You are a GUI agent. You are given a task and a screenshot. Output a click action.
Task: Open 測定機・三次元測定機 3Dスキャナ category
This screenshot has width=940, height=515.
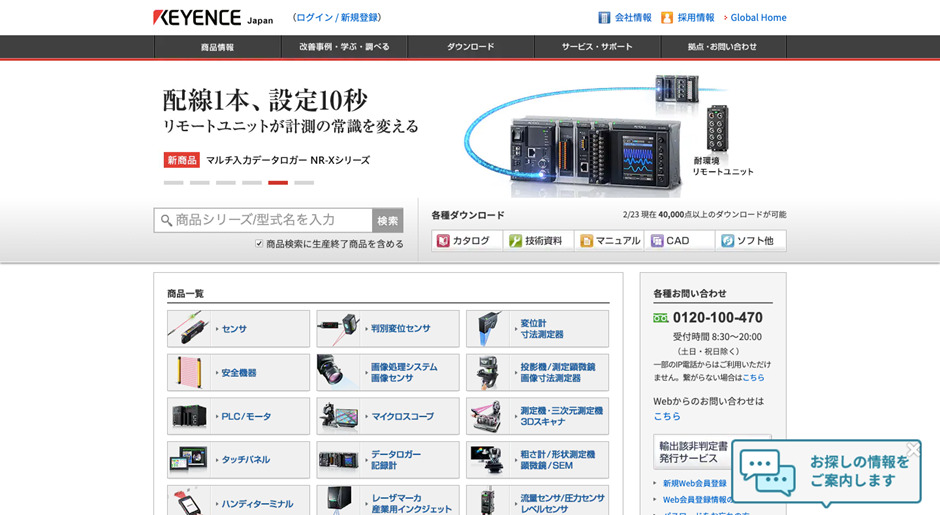pyautogui.click(x=537, y=416)
